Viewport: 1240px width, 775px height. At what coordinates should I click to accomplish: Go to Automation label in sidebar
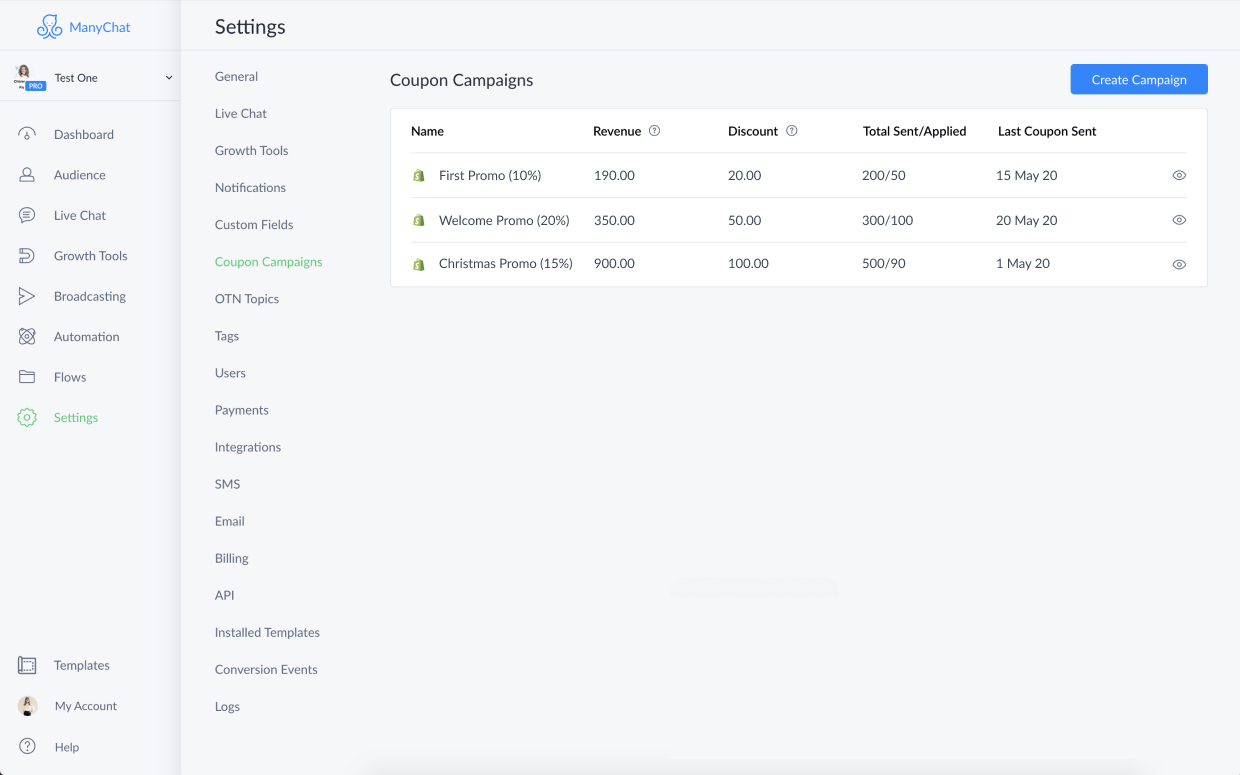[x=87, y=337]
